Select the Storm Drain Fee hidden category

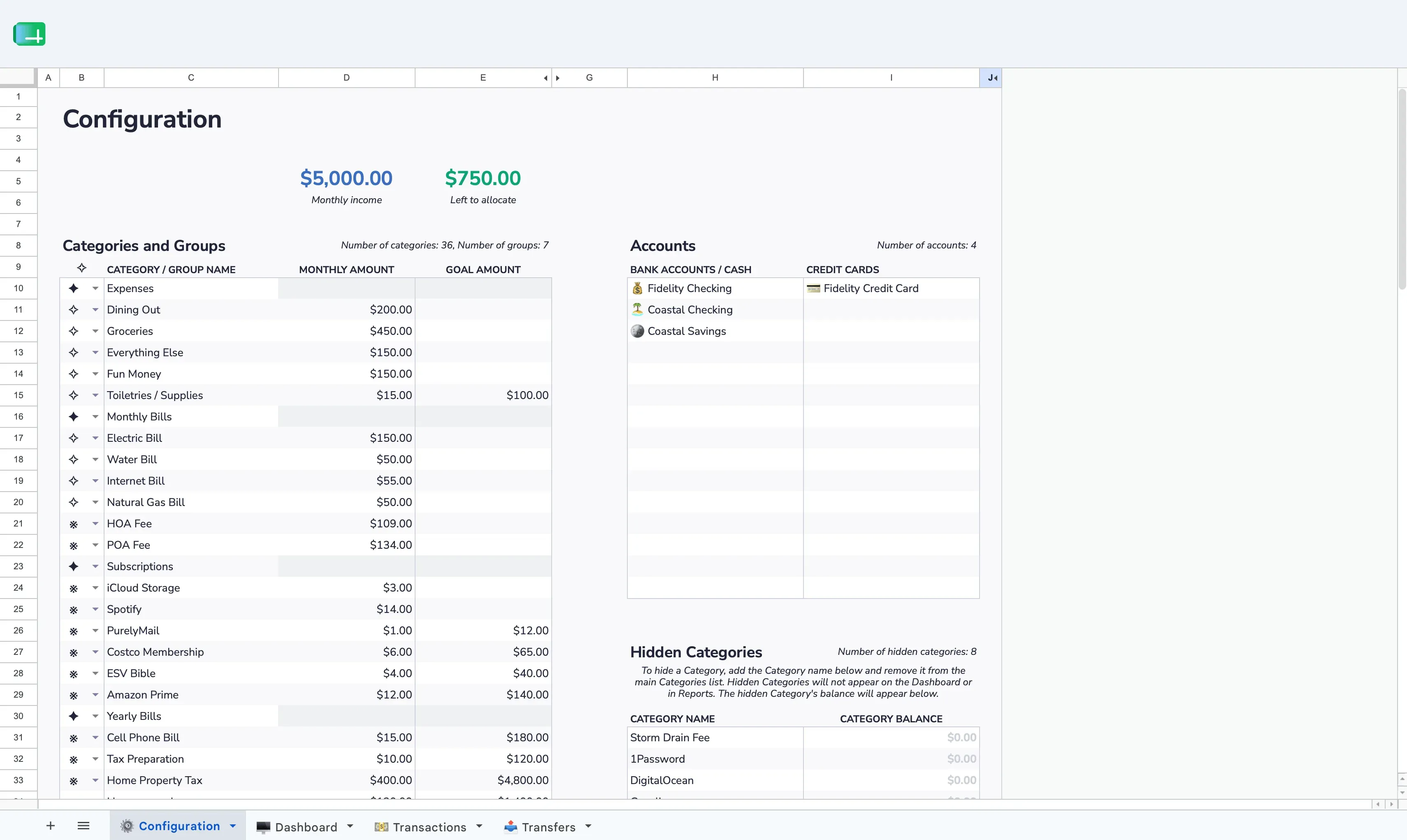tap(715, 738)
